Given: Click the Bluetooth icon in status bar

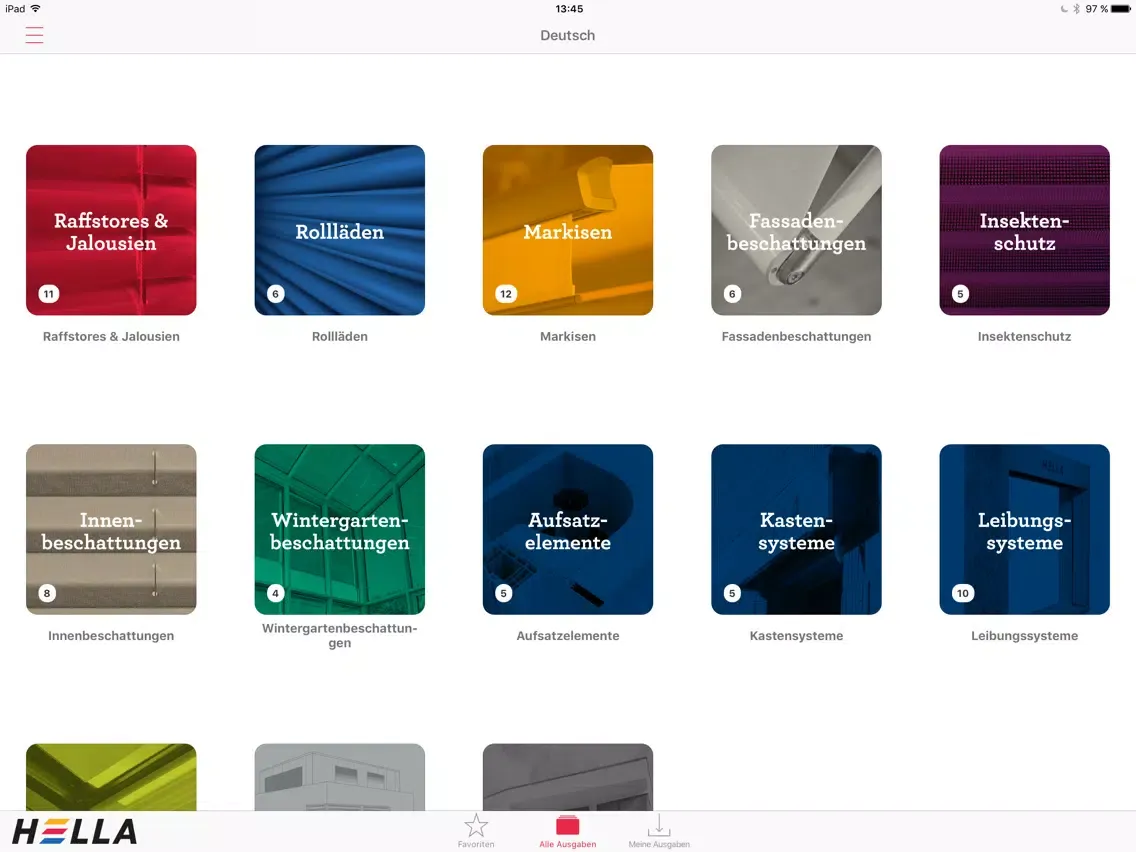Looking at the screenshot, I should pyautogui.click(x=1077, y=9).
